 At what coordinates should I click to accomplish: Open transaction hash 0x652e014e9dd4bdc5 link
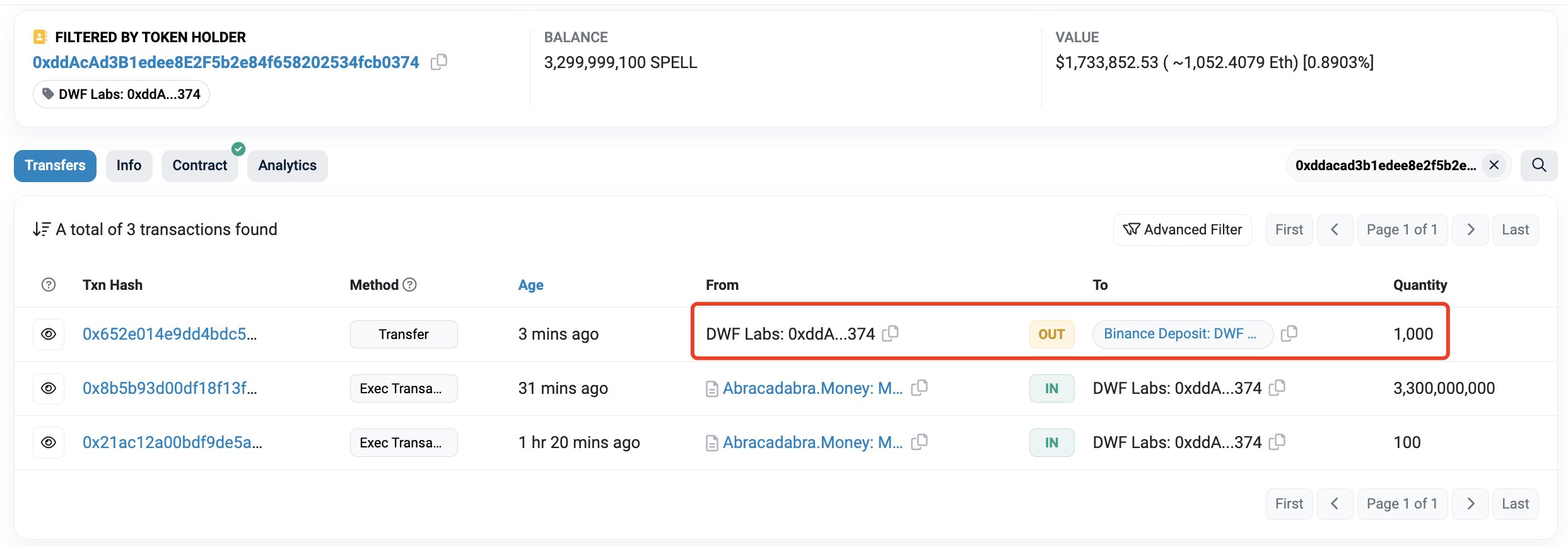click(170, 334)
